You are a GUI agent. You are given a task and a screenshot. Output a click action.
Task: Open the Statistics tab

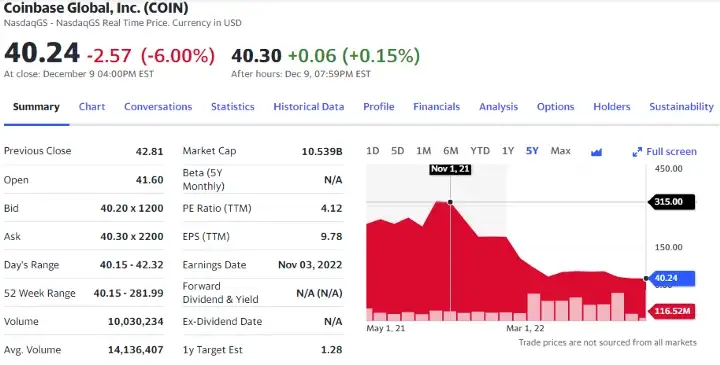click(x=233, y=107)
